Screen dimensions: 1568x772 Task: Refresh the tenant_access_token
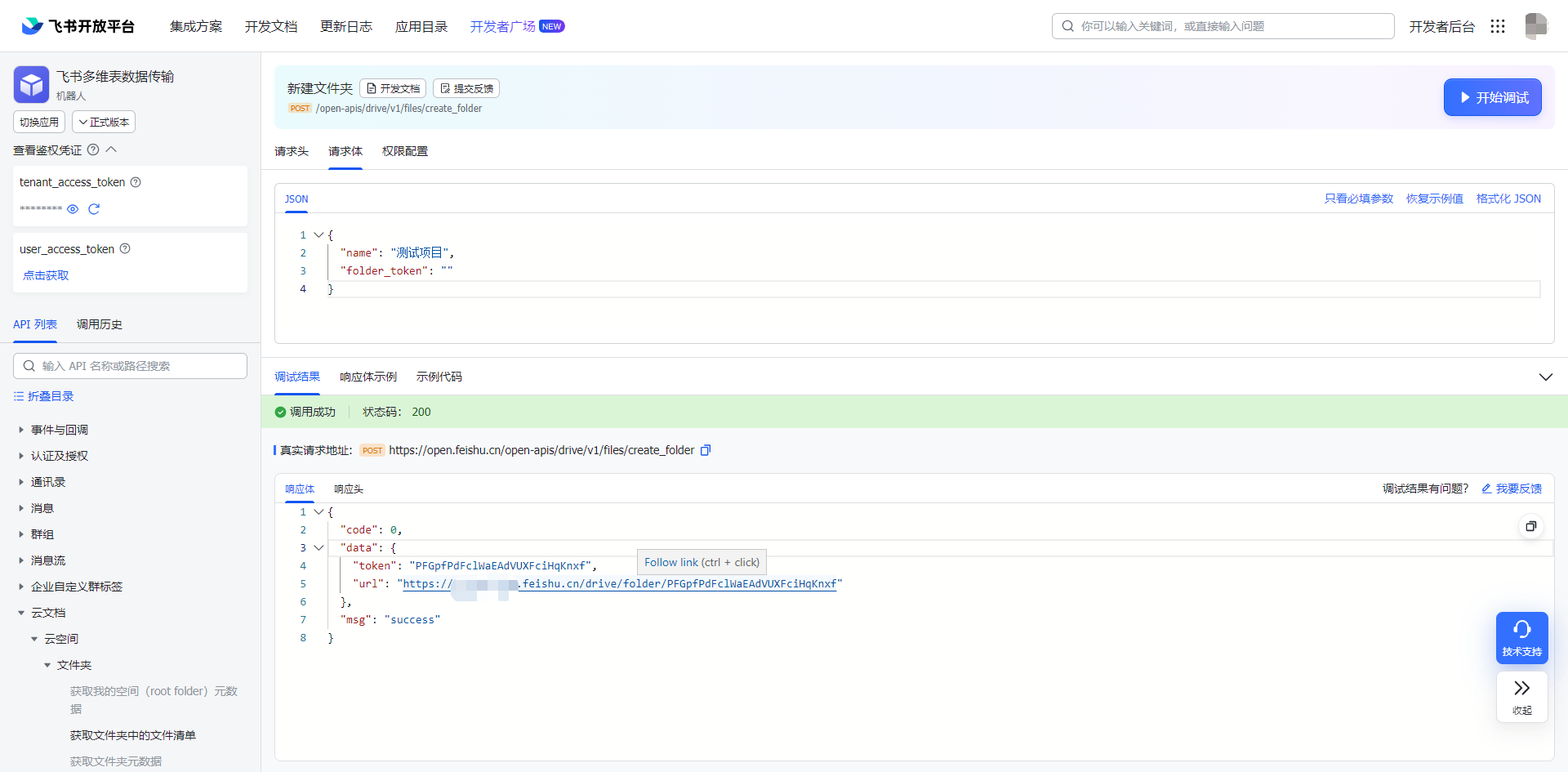(x=94, y=209)
